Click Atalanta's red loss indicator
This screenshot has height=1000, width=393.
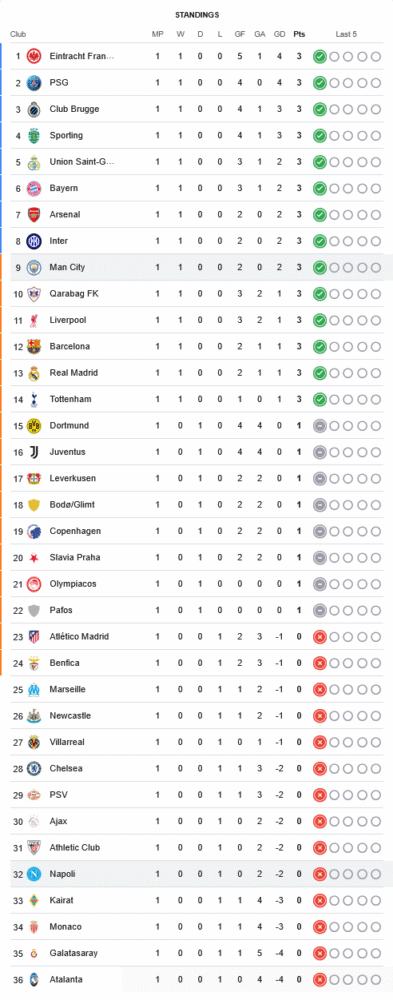320,979
